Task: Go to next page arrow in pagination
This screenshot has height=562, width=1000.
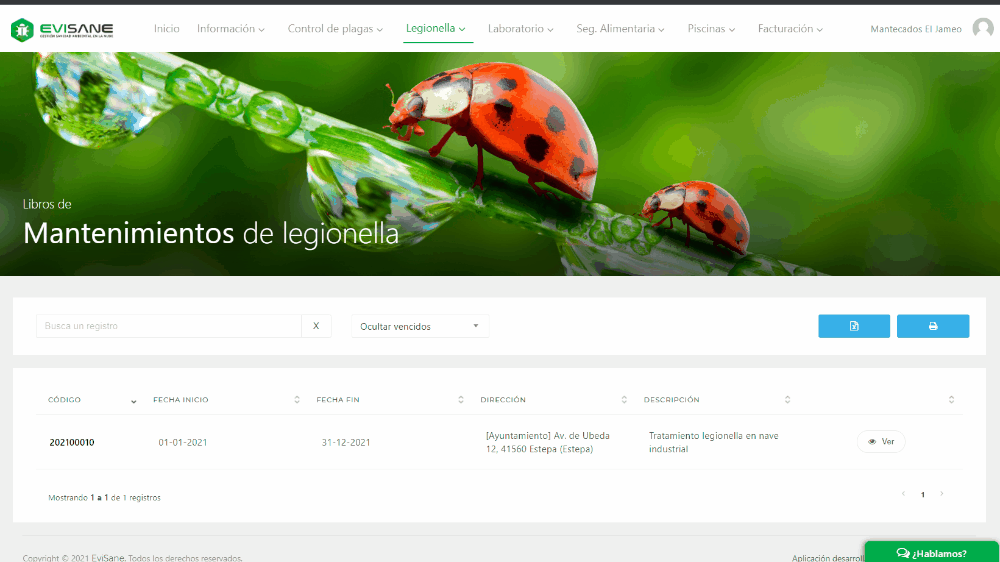Action: click(941, 494)
